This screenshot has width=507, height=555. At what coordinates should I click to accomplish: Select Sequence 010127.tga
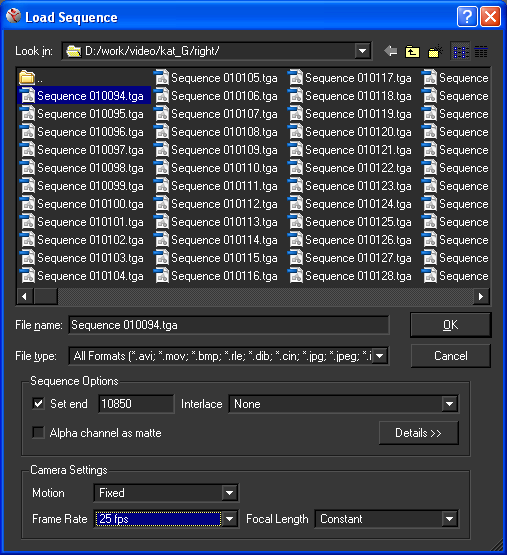350,258
